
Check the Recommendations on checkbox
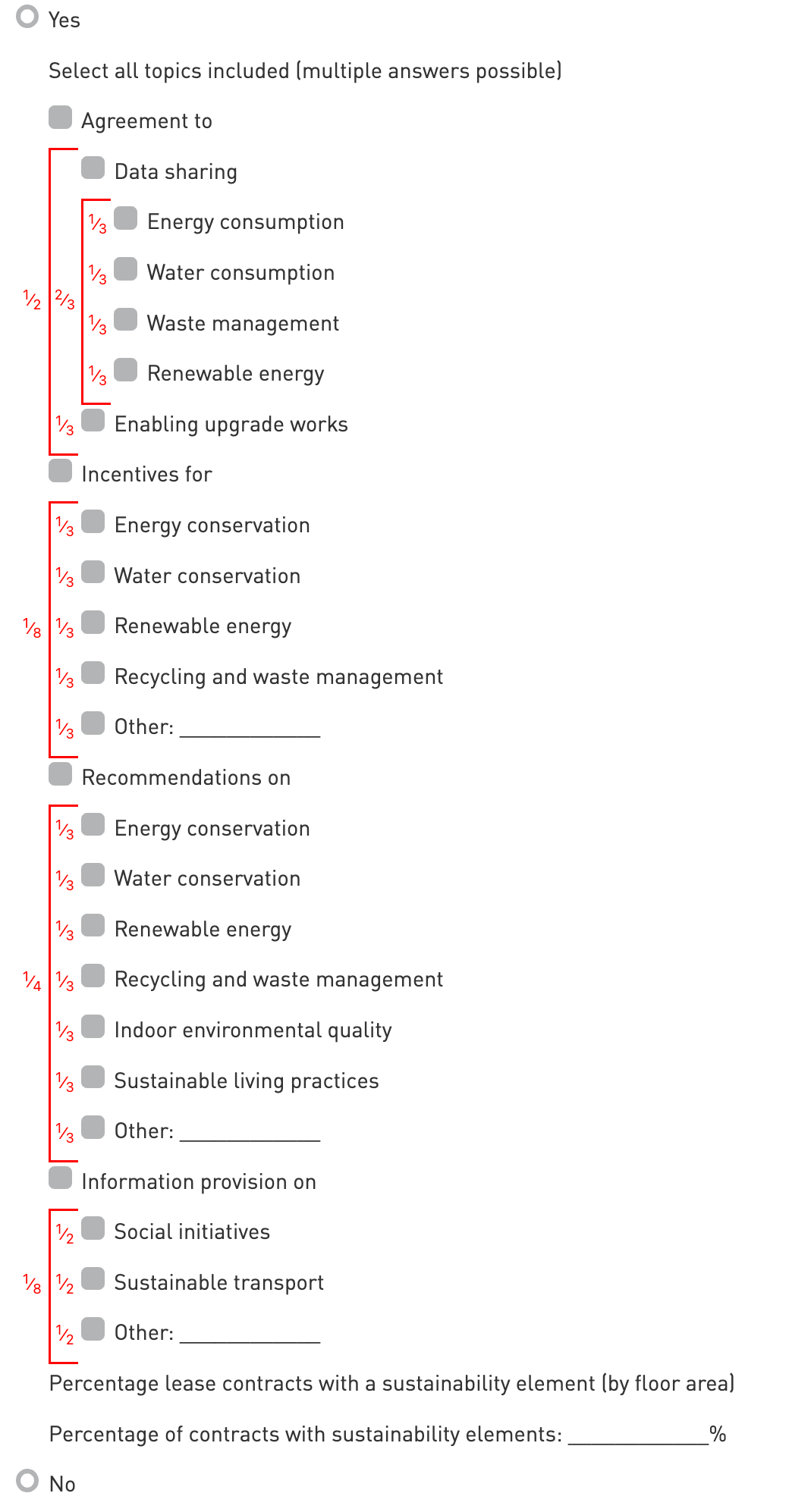point(60,774)
